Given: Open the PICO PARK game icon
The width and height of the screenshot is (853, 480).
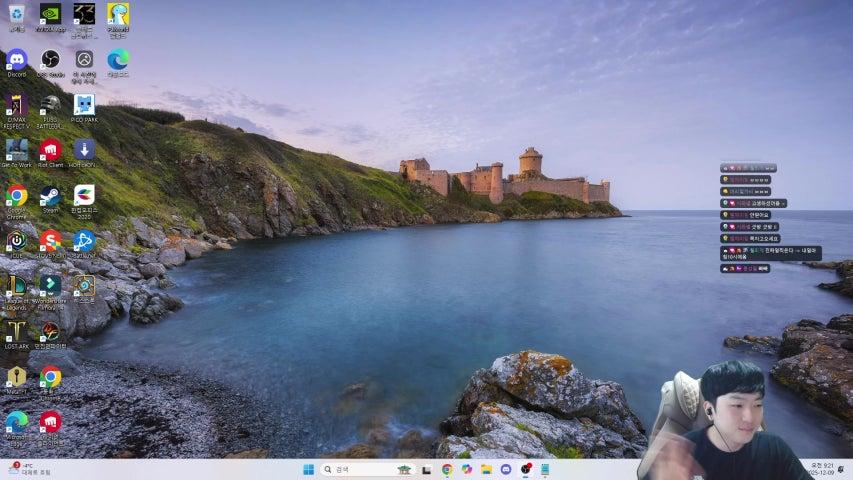Looking at the screenshot, I should (x=84, y=106).
